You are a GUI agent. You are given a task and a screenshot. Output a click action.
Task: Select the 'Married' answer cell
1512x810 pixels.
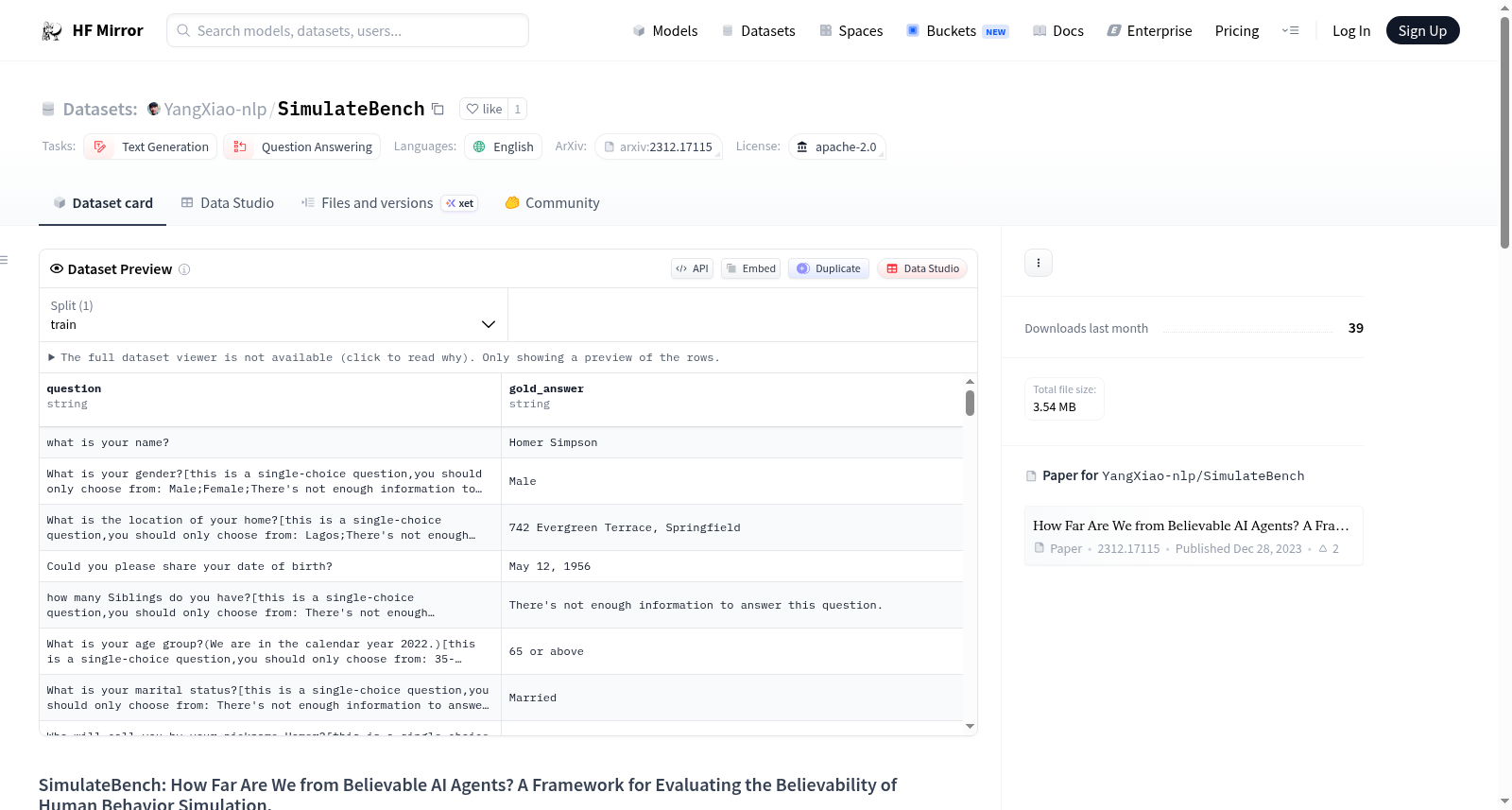pos(732,698)
